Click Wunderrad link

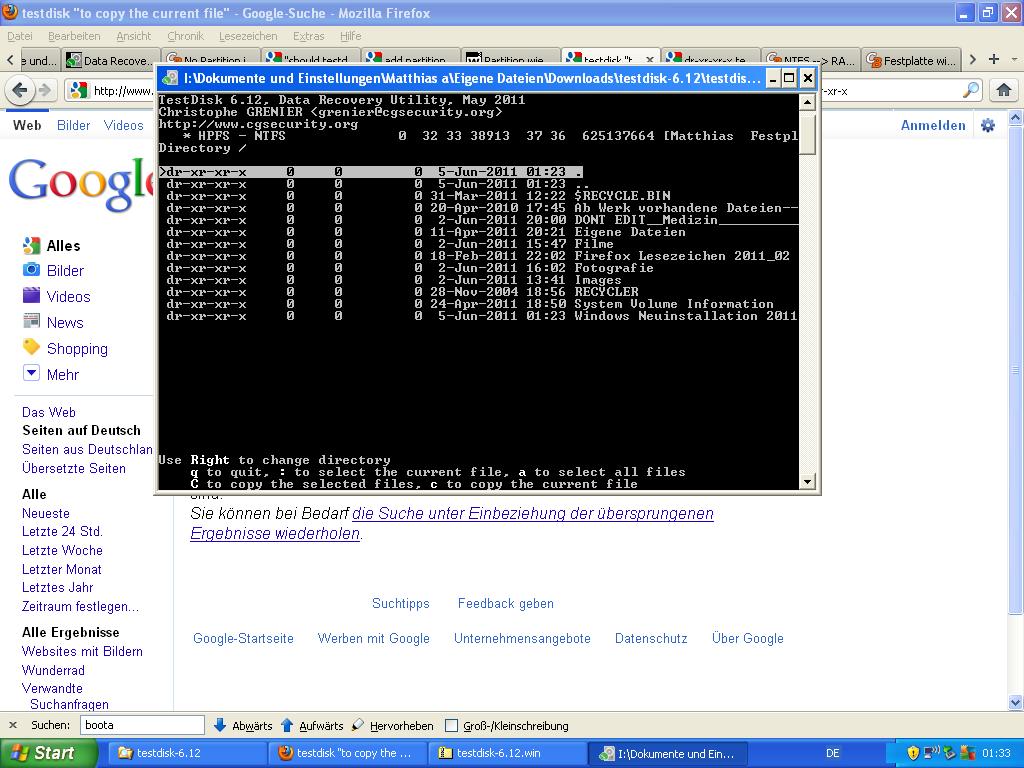pos(53,671)
